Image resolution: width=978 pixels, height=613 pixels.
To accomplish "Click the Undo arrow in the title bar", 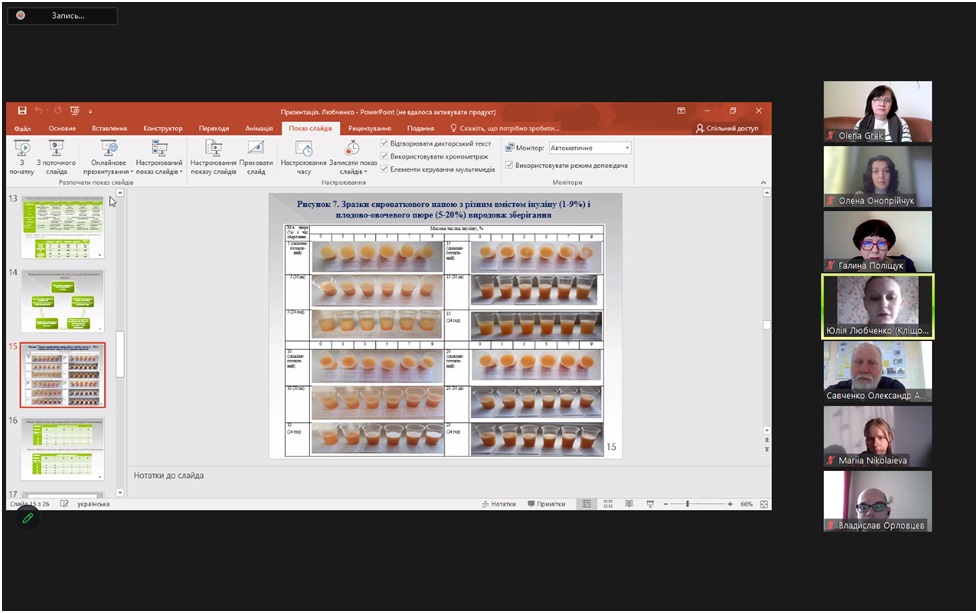I will coord(39,111).
